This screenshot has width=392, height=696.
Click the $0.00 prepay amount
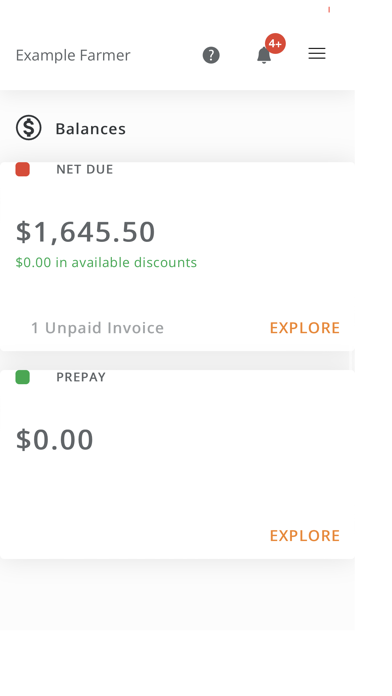tap(55, 439)
